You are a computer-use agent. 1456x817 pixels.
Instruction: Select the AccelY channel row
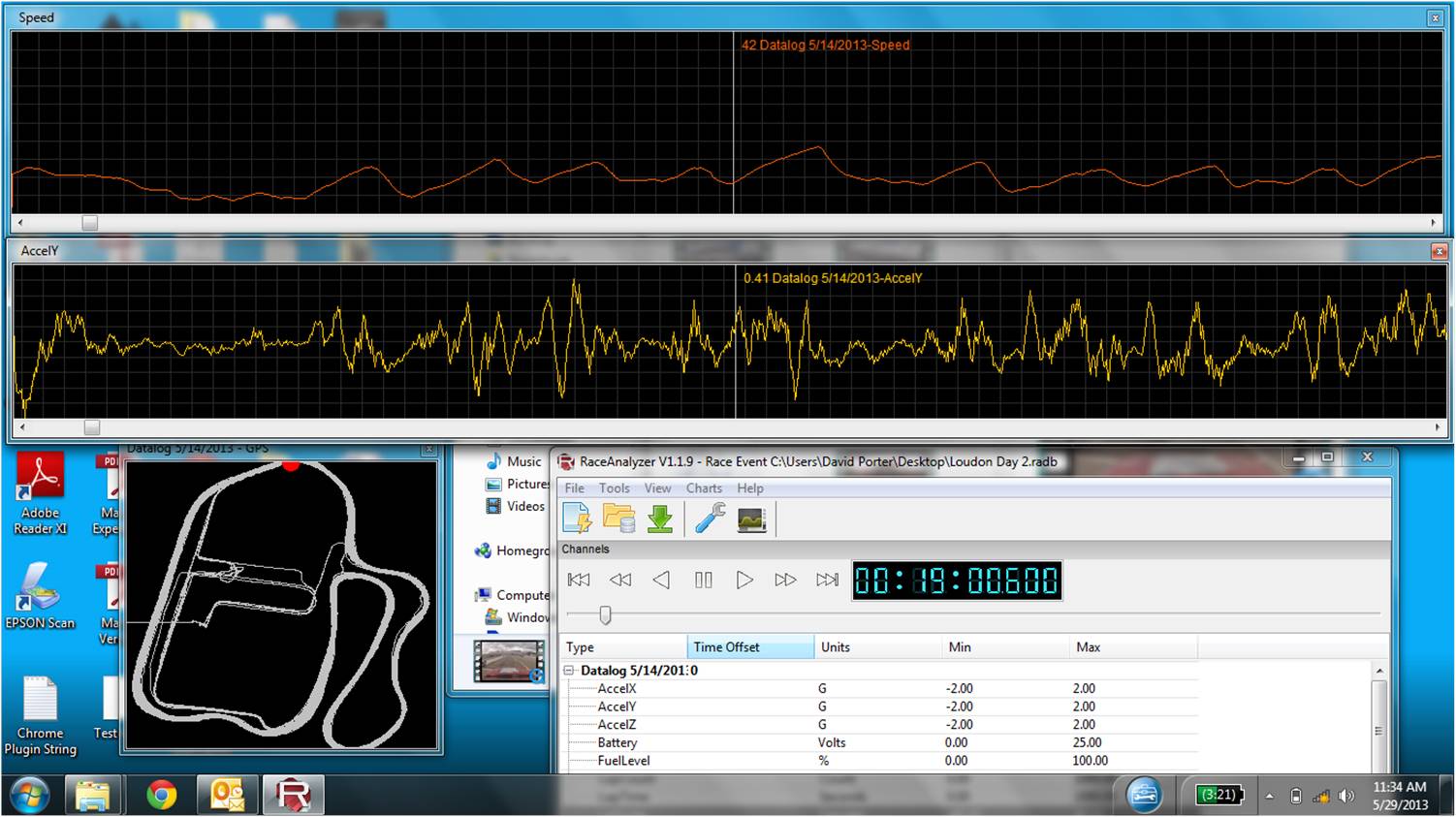click(x=880, y=707)
